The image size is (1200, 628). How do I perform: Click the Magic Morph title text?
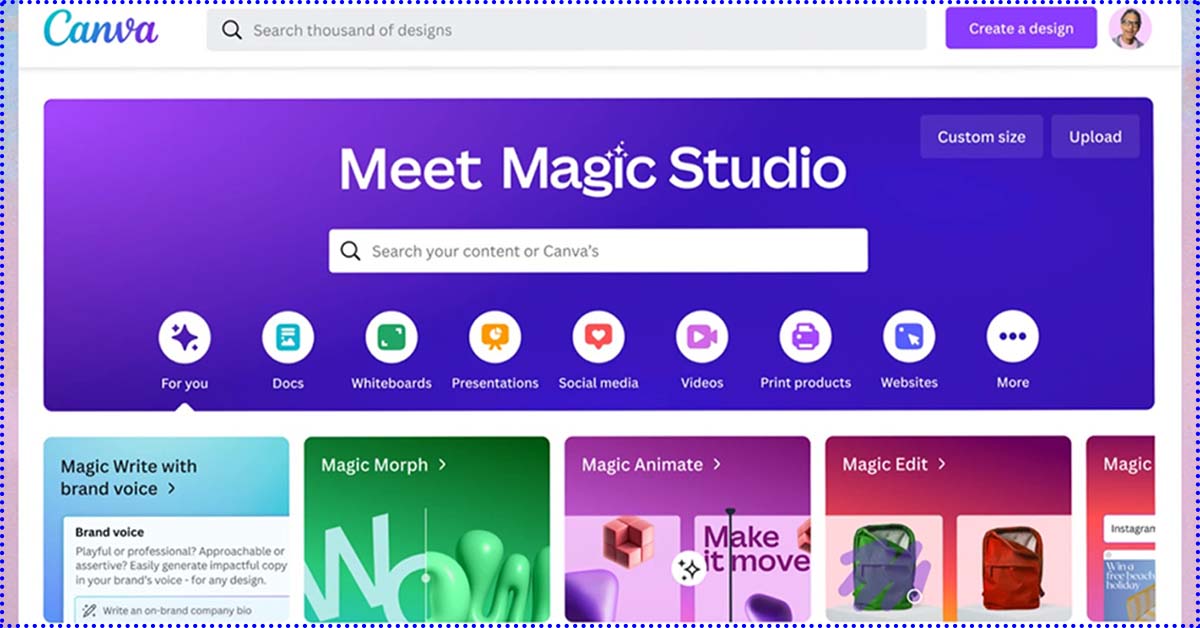coord(374,465)
